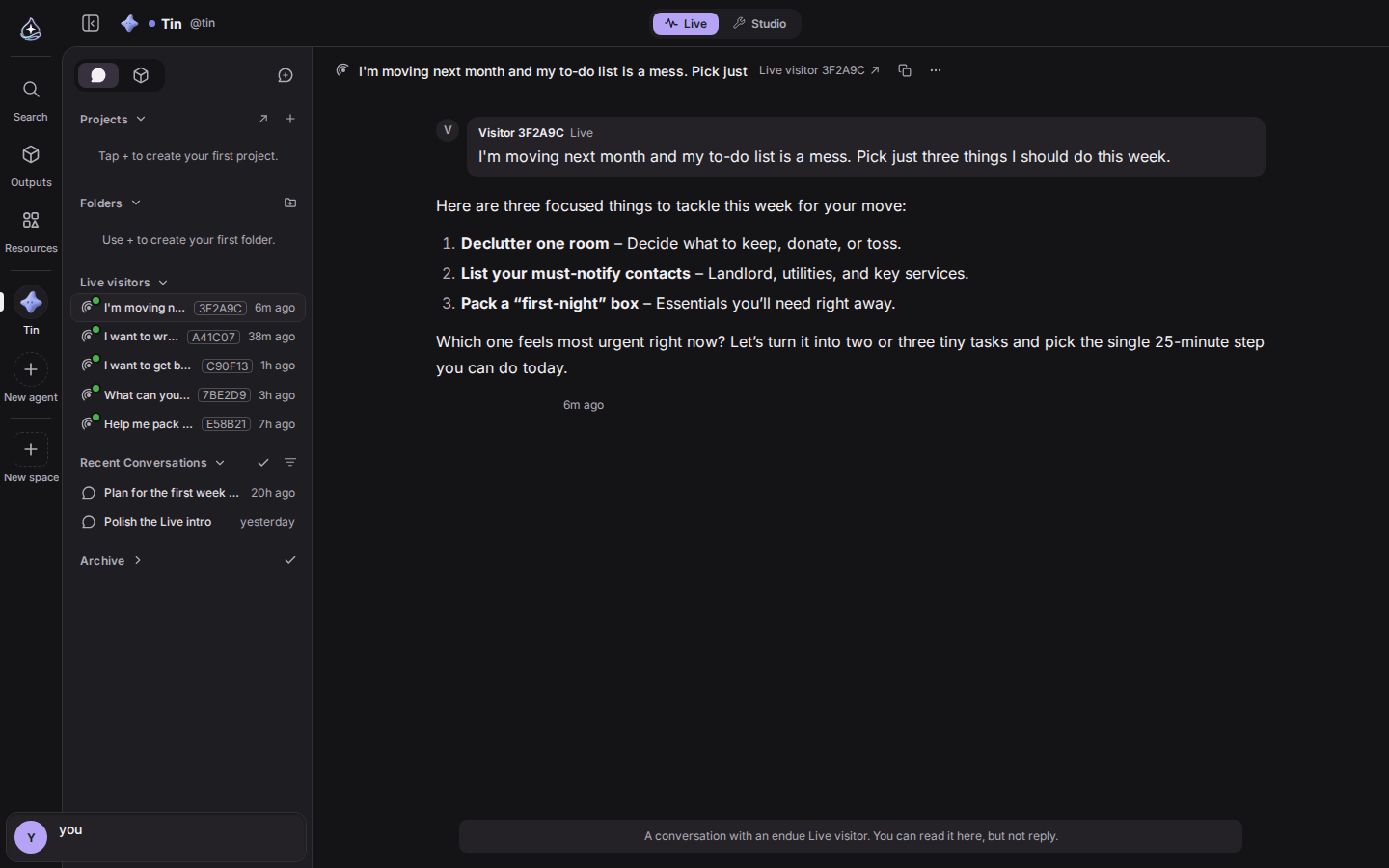
Task: Switch to the Live mode toggle
Action: click(686, 23)
